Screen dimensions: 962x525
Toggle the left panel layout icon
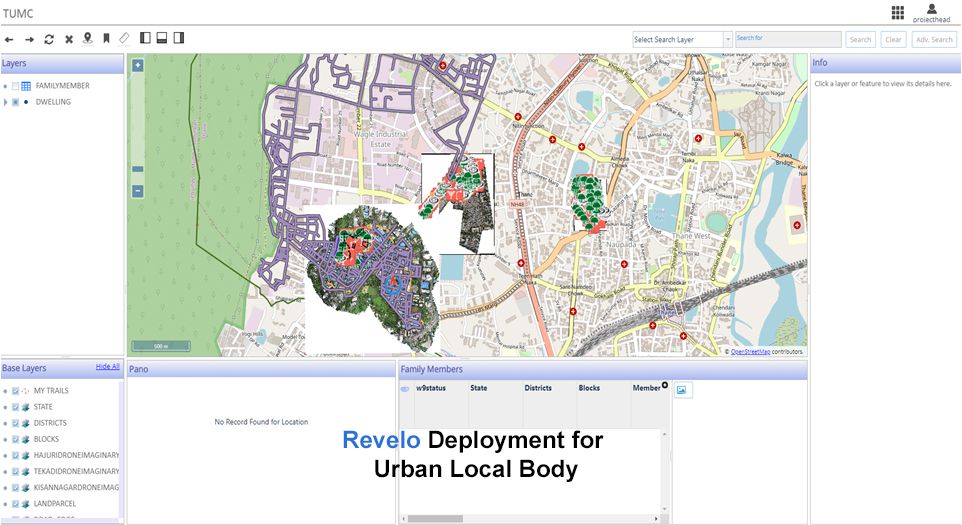click(145, 38)
